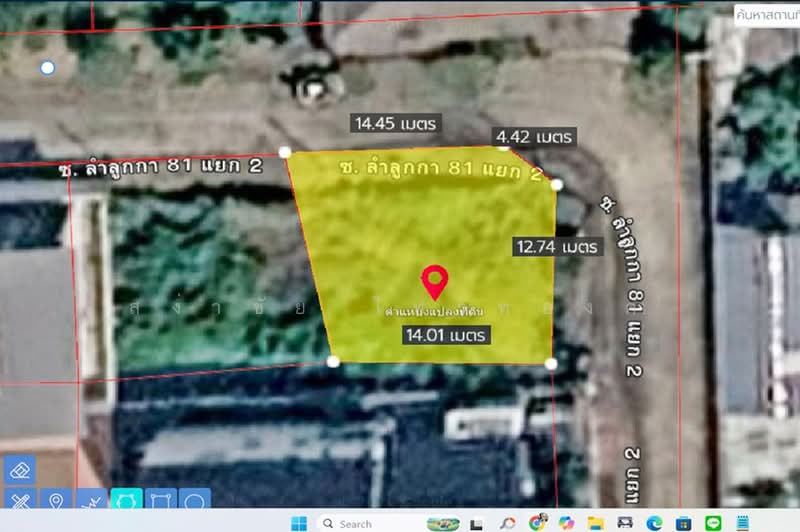
Task: Click the search place input field
Action: (767, 15)
